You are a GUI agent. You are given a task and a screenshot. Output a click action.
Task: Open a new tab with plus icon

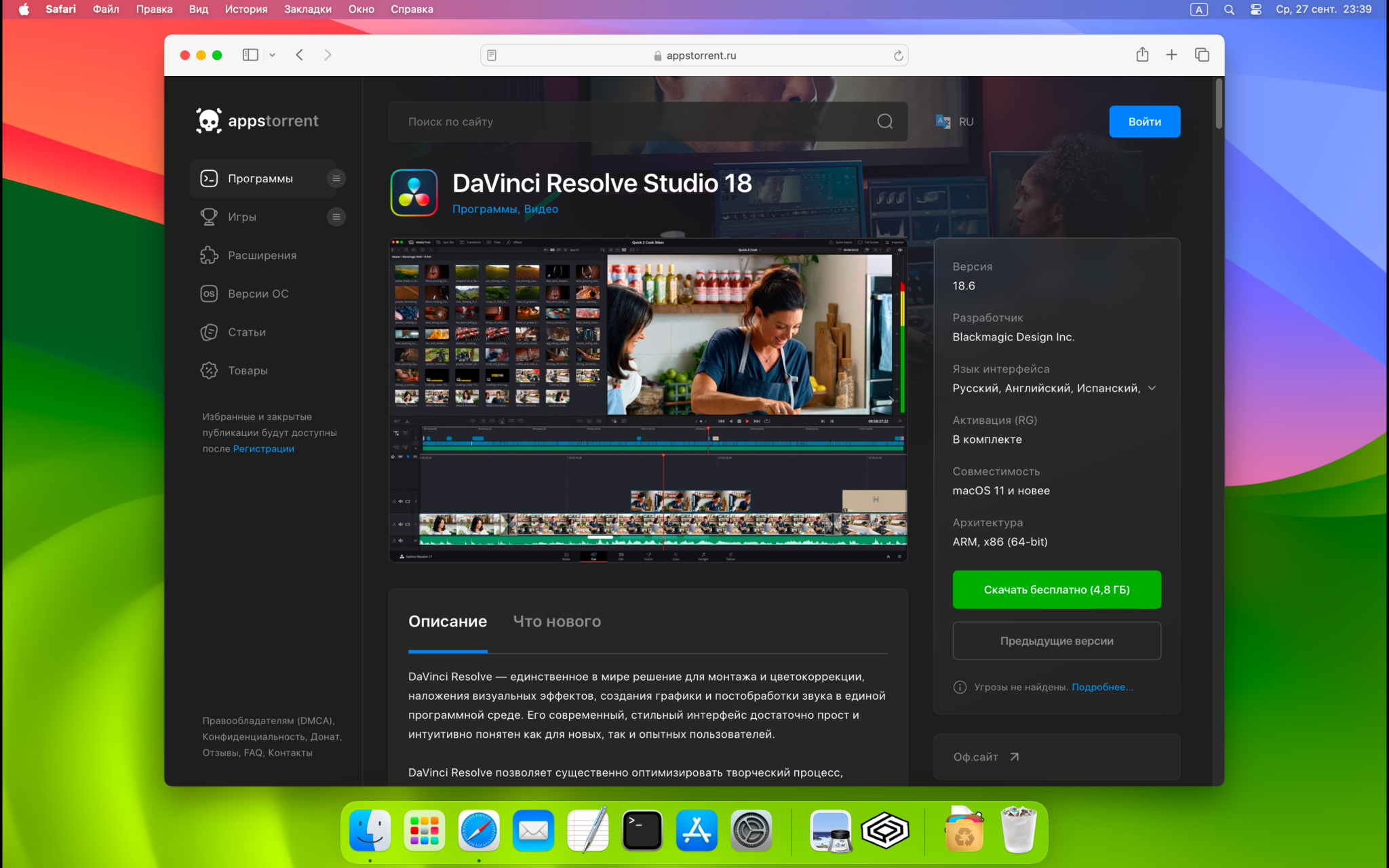tap(1171, 55)
